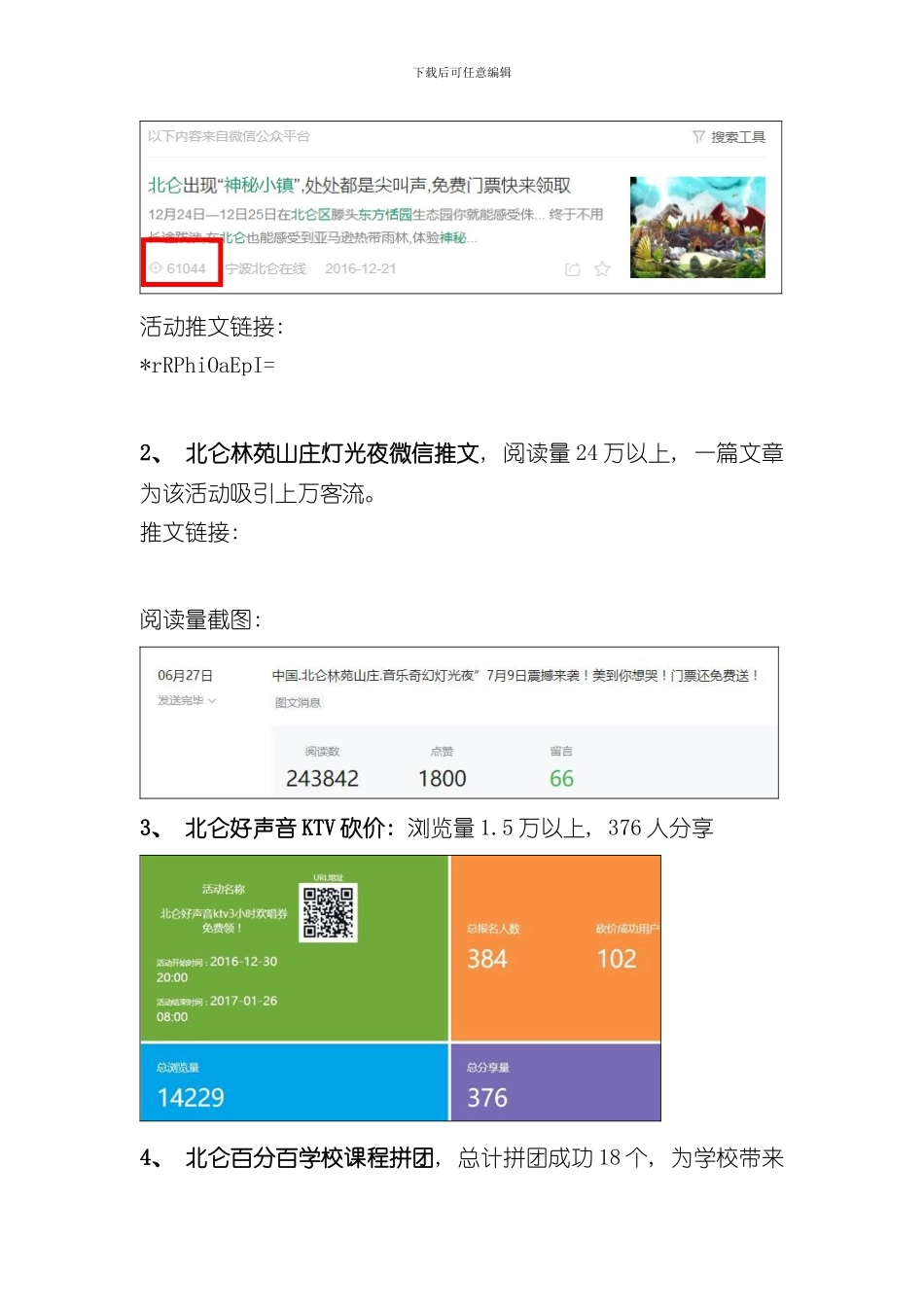This screenshot has width=924, height=1307.
Task: Click the date 2016-12-21
Action: [361, 268]
